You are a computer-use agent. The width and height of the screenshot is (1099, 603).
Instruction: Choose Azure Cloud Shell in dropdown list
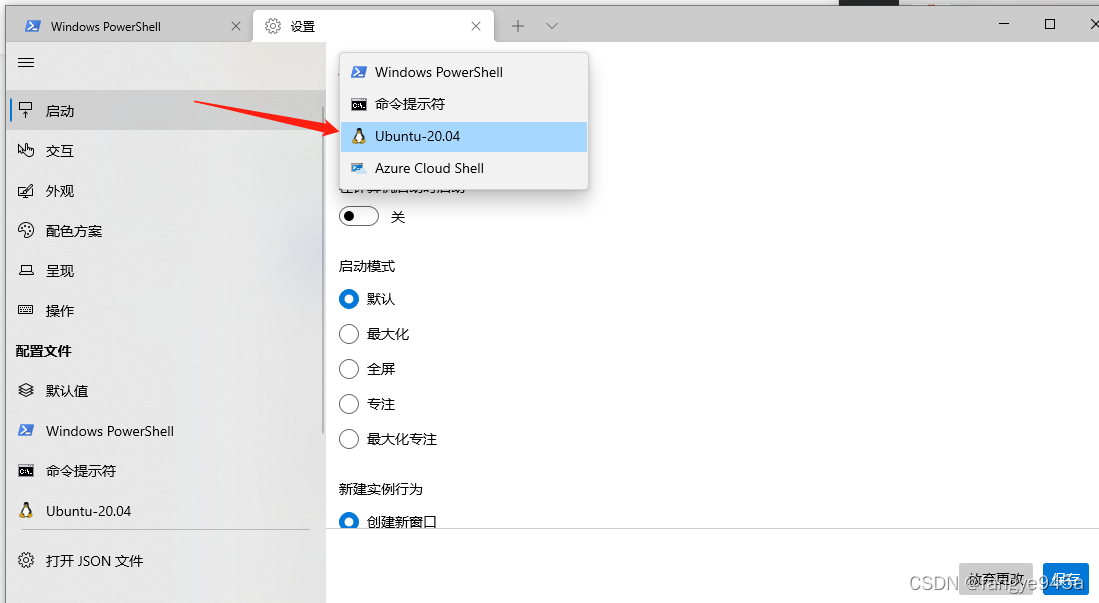(463, 168)
